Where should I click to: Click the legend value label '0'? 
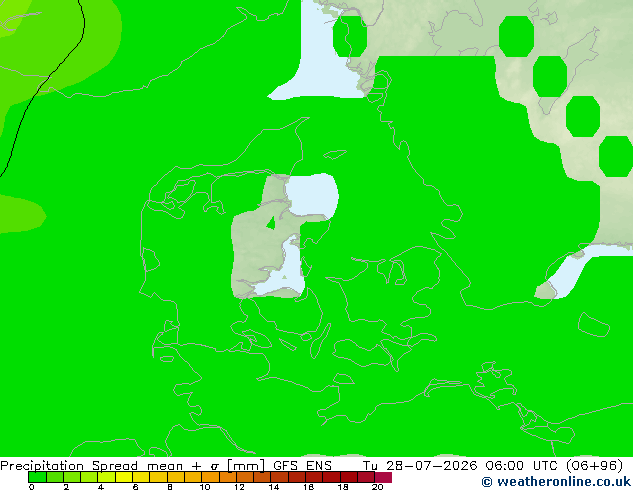[32, 487]
